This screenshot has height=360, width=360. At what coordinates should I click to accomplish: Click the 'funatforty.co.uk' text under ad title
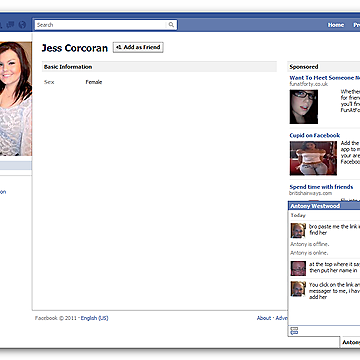pyautogui.click(x=308, y=84)
